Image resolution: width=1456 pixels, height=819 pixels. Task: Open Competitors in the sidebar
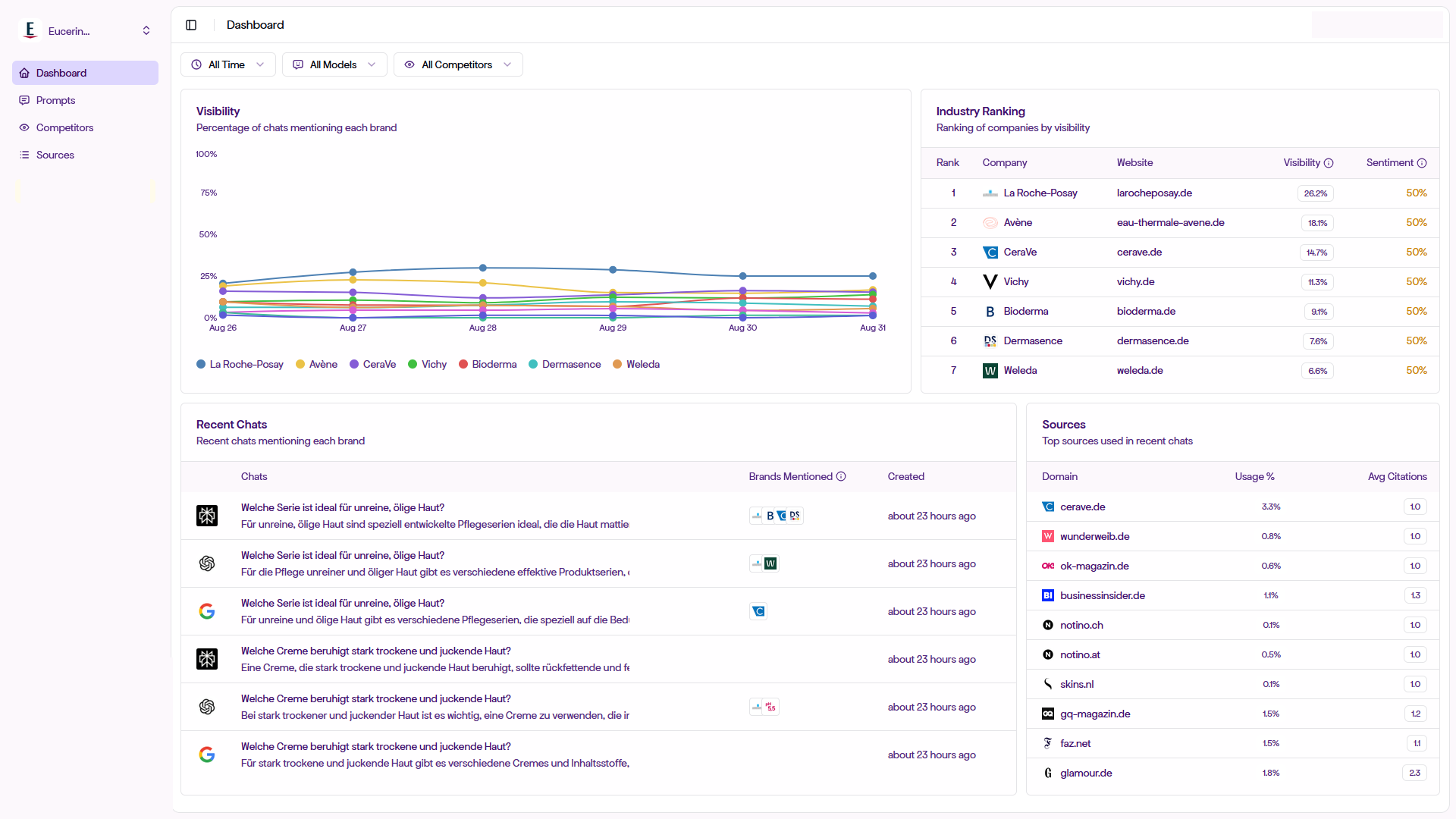click(85, 127)
